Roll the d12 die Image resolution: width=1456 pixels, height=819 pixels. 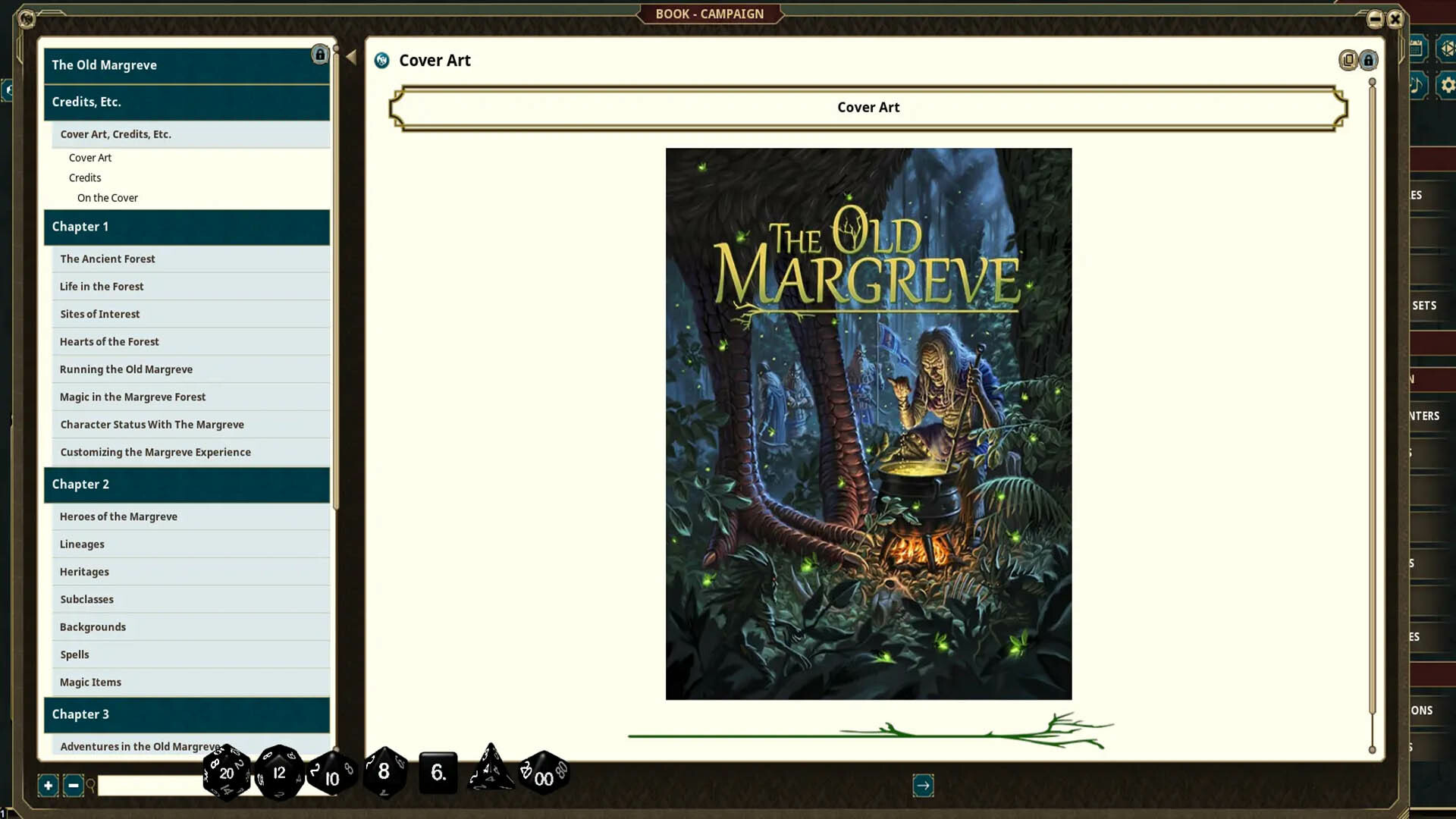[279, 772]
